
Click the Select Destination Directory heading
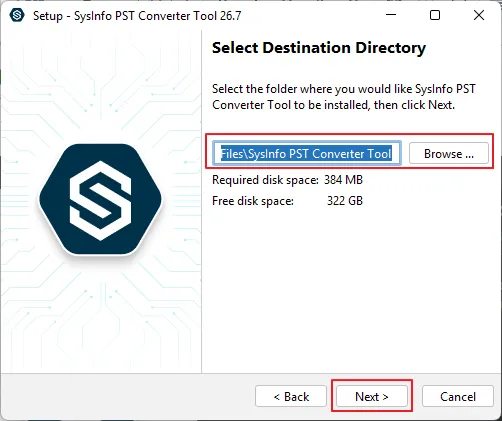[x=319, y=48]
